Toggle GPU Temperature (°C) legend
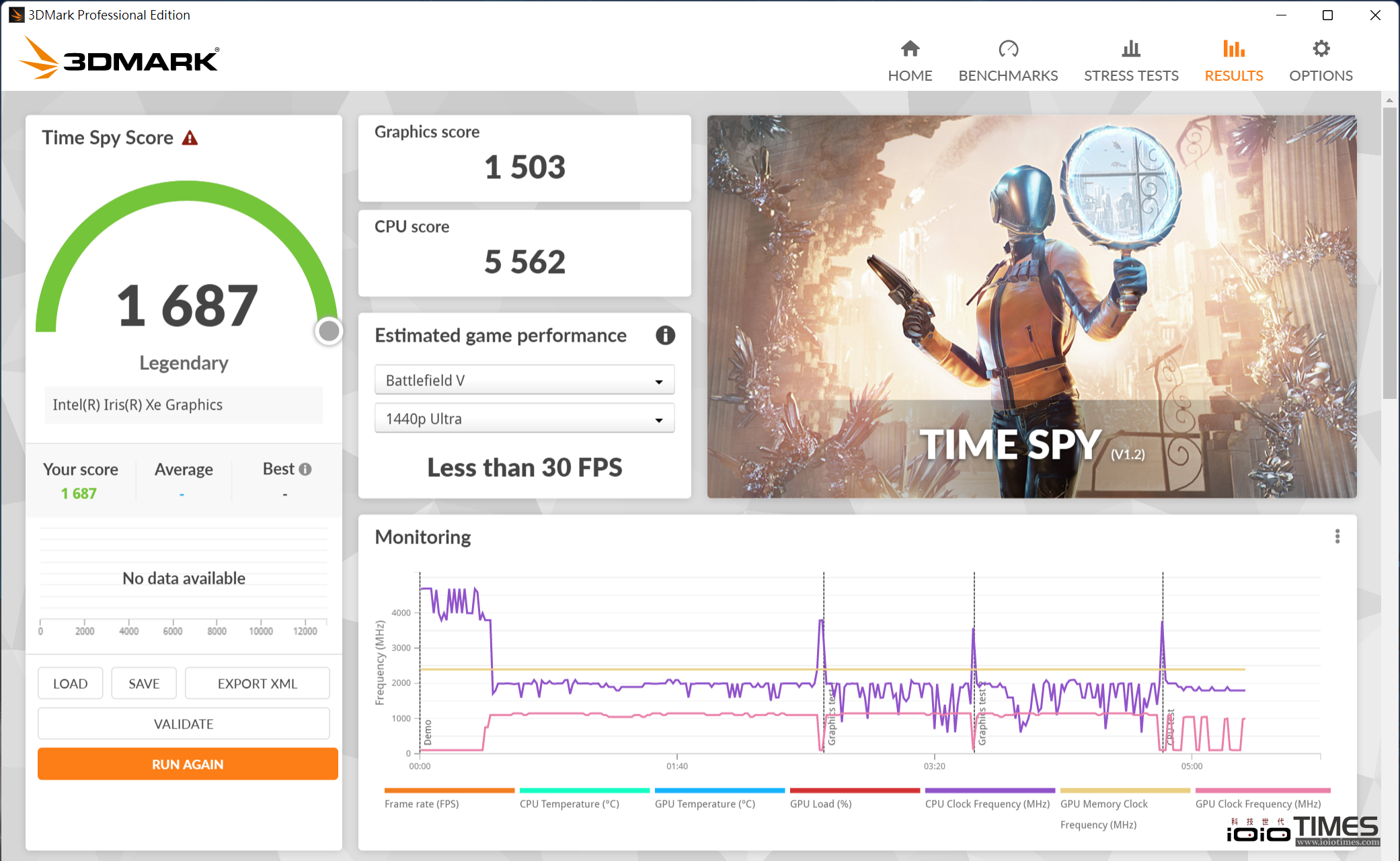Viewport: 1400px width, 861px height. pos(719,798)
